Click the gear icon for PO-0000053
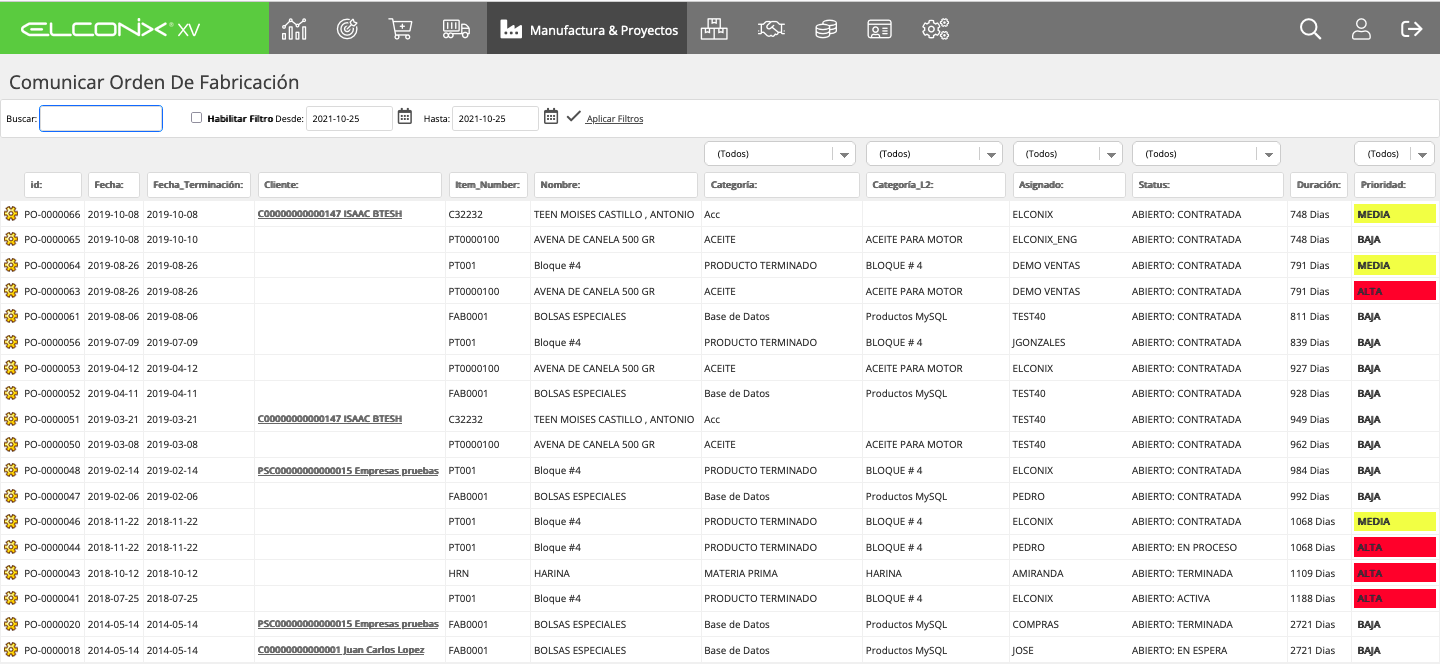This screenshot has width=1440, height=664. click(x=11, y=368)
